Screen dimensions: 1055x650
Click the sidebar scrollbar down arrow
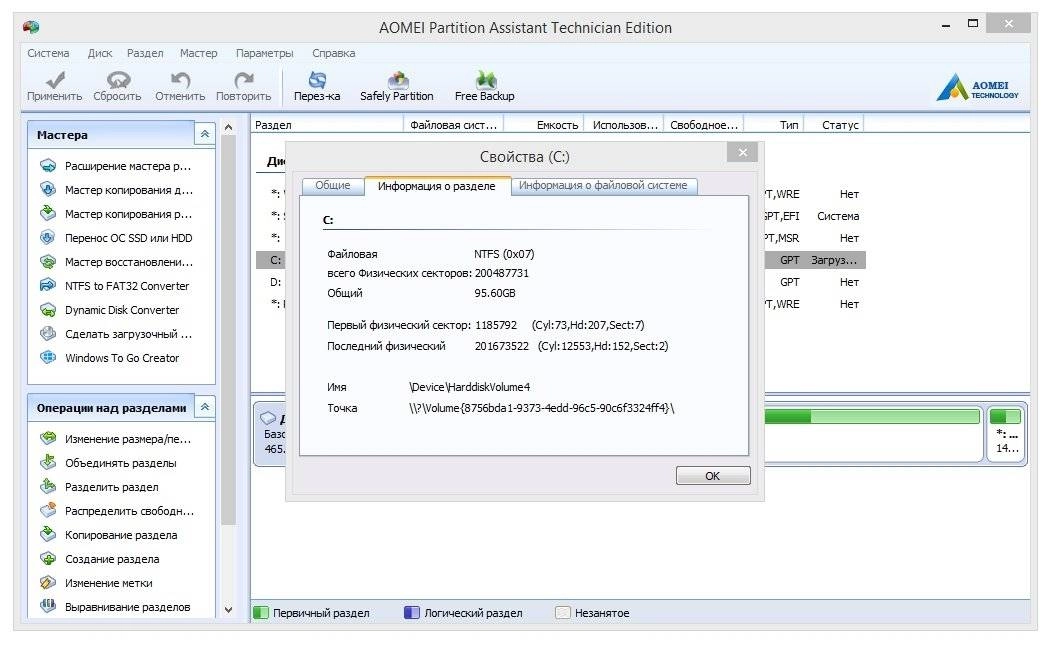click(228, 610)
